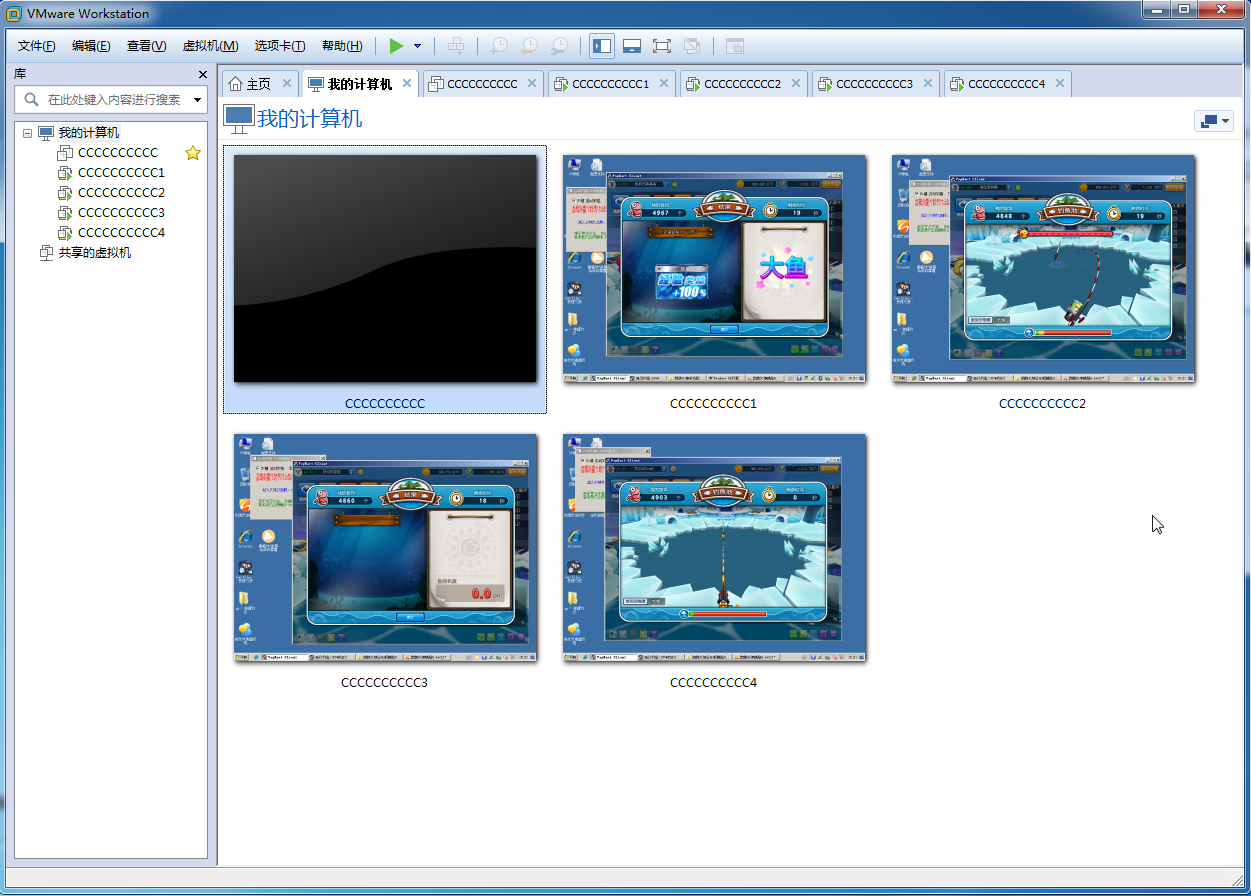Click the console view toolbar icon
Viewport: 1251px width, 896px height.
coord(735,46)
